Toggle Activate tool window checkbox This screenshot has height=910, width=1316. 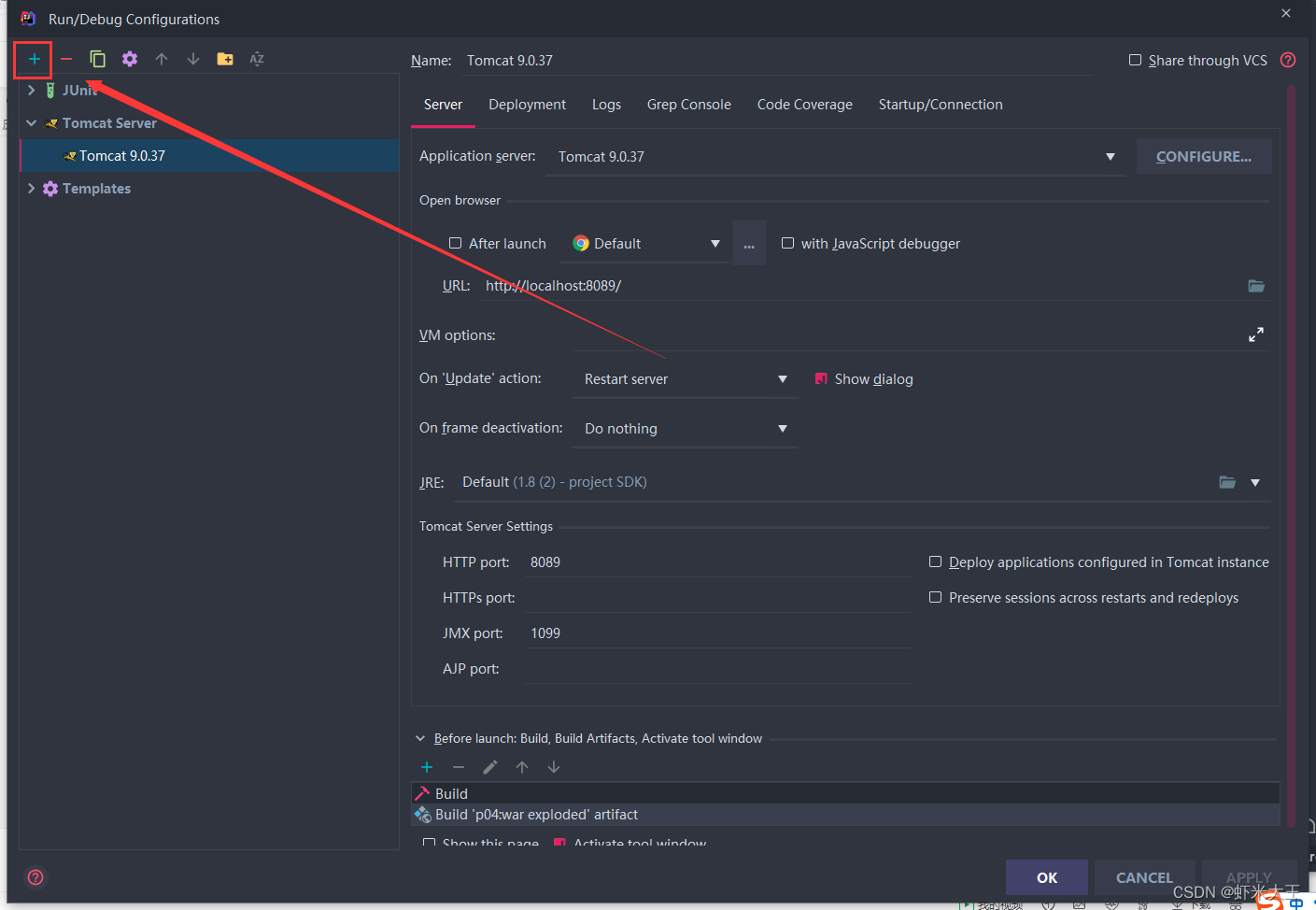559,843
